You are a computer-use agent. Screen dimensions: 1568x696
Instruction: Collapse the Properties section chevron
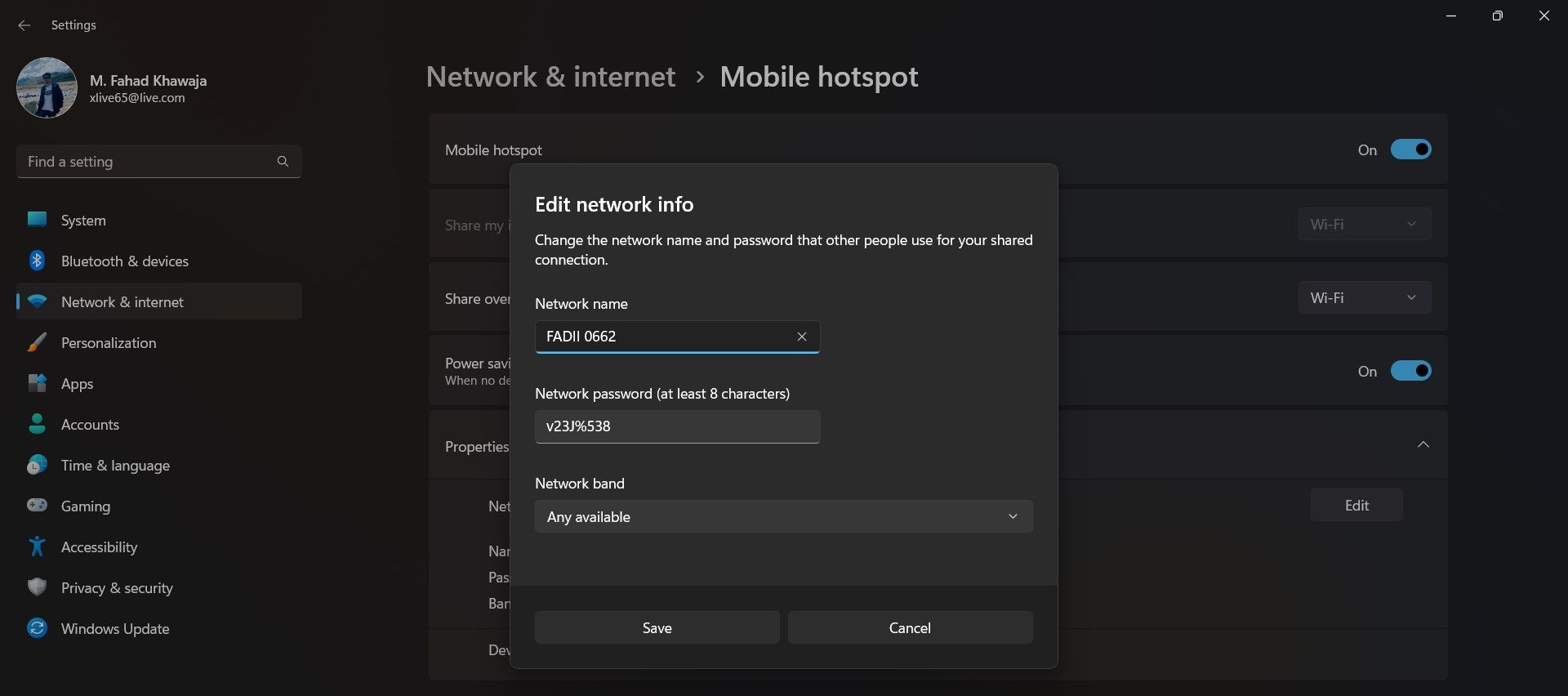pos(1423,445)
